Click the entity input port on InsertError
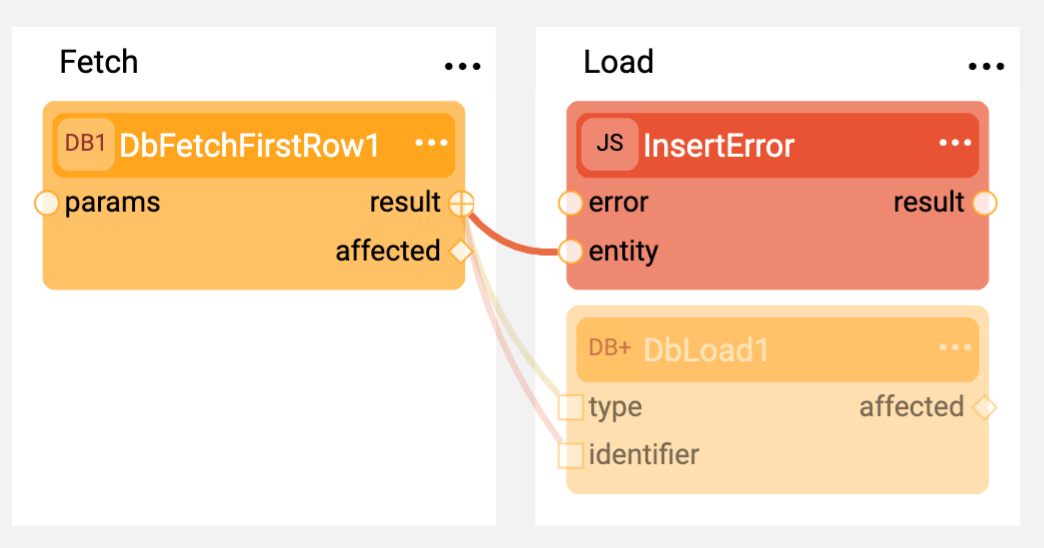The image size is (1044, 548). pos(571,252)
